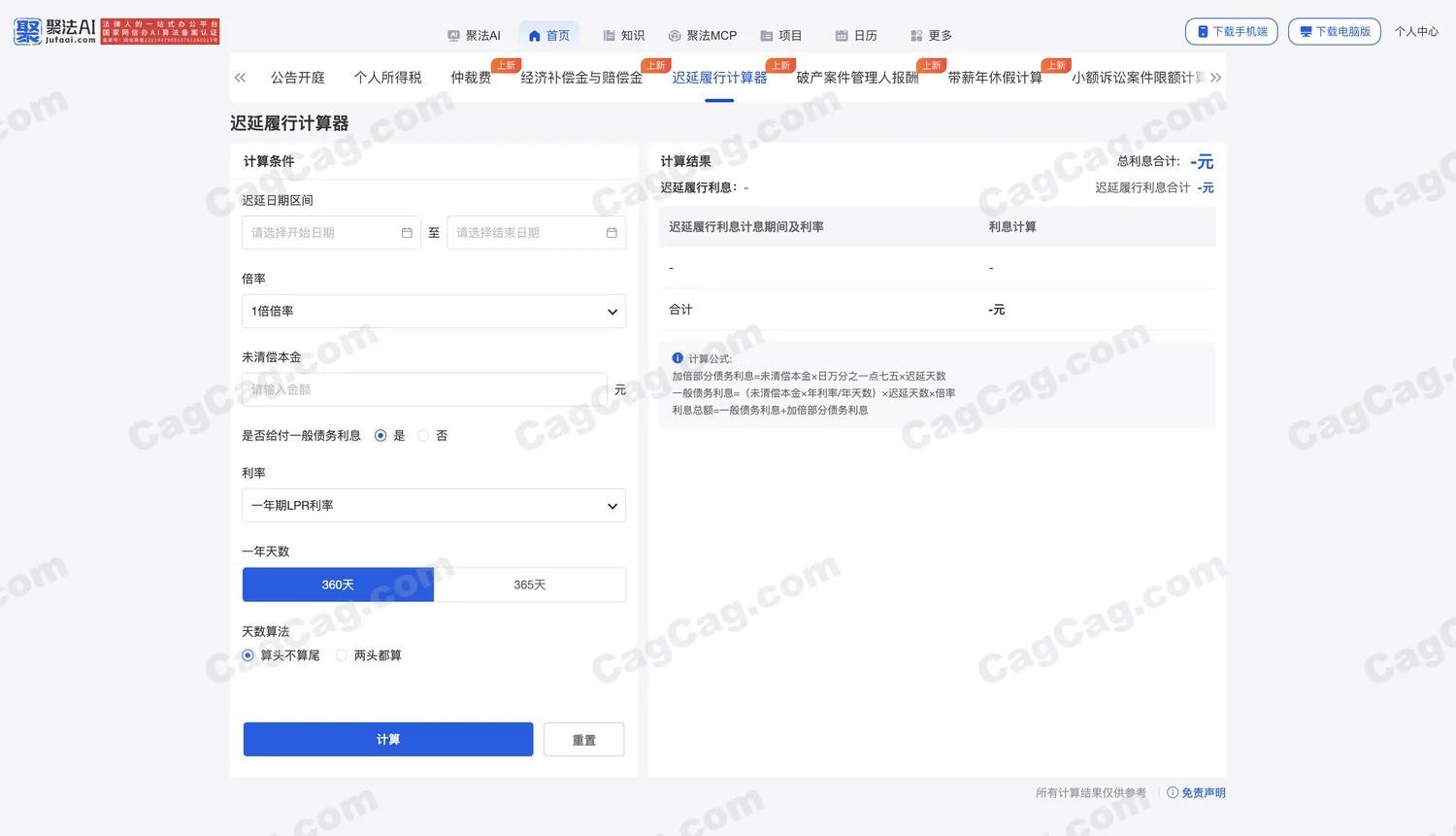
Task: Select the 两头都算 radio option
Action: [x=342, y=655]
